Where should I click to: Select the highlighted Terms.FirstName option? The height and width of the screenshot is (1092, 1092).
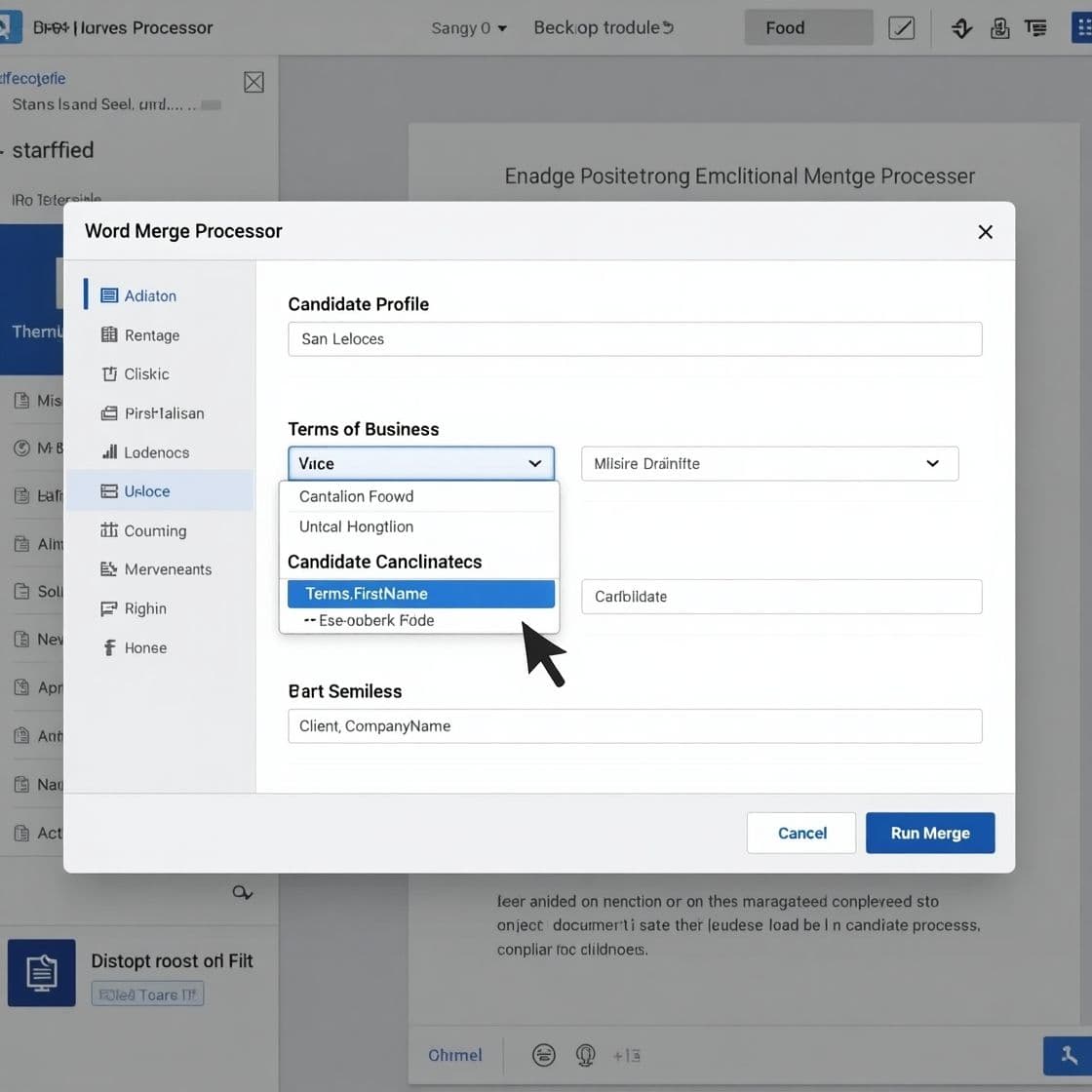coord(419,593)
